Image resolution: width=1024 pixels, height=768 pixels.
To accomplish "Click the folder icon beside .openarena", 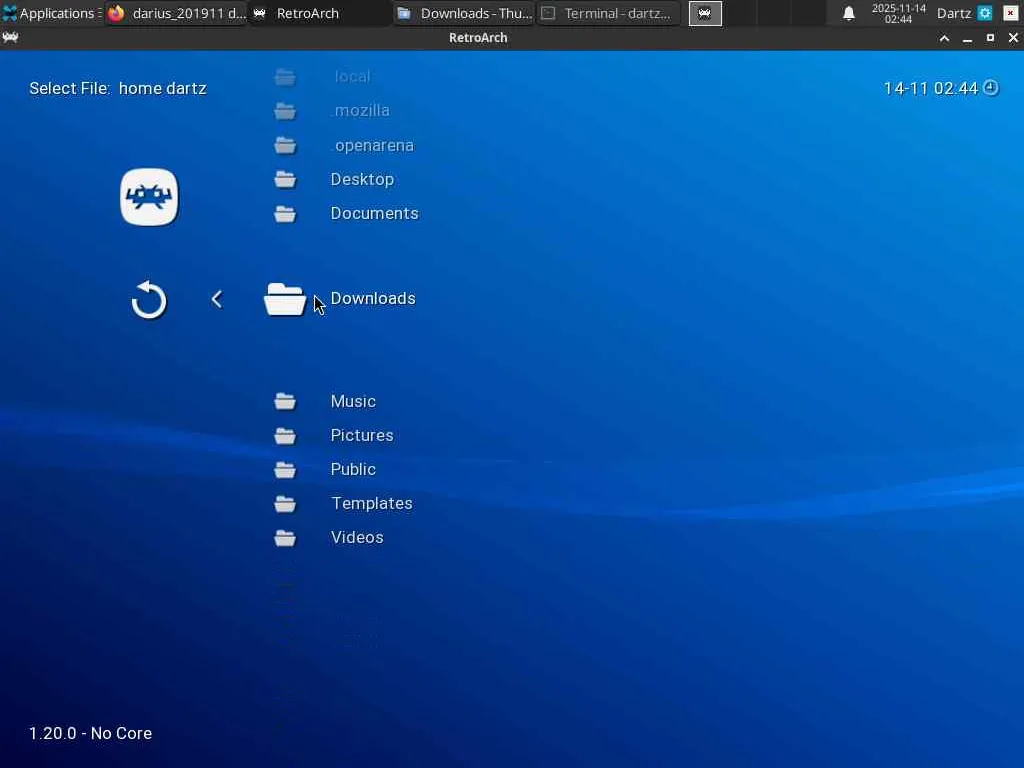I will click(285, 146).
